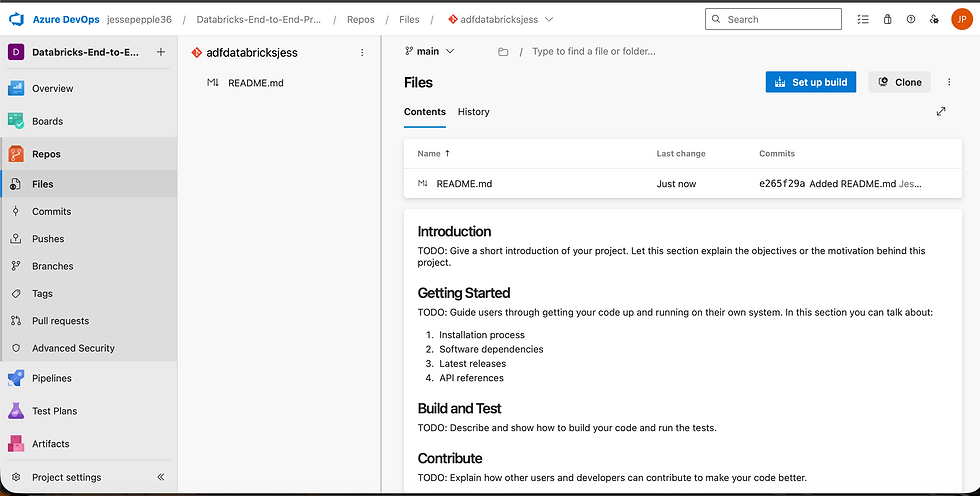Open the User settings icon
Image resolution: width=980 pixels, height=496 pixels.
[933, 19]
